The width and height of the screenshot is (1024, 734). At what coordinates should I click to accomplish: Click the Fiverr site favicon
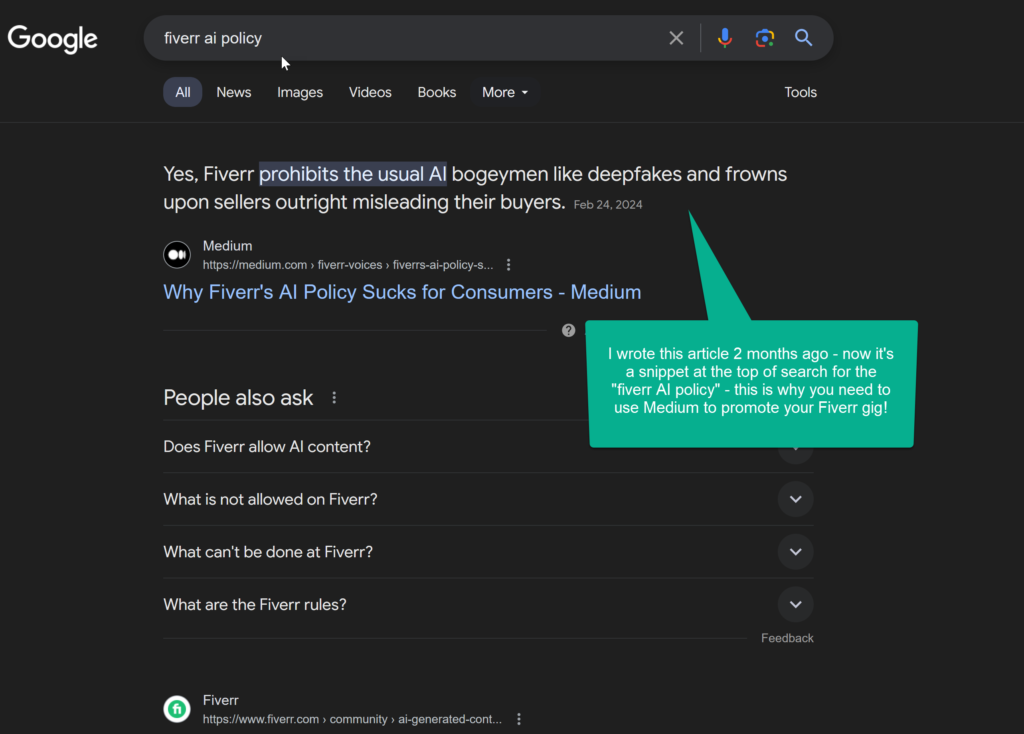point(177,709)
